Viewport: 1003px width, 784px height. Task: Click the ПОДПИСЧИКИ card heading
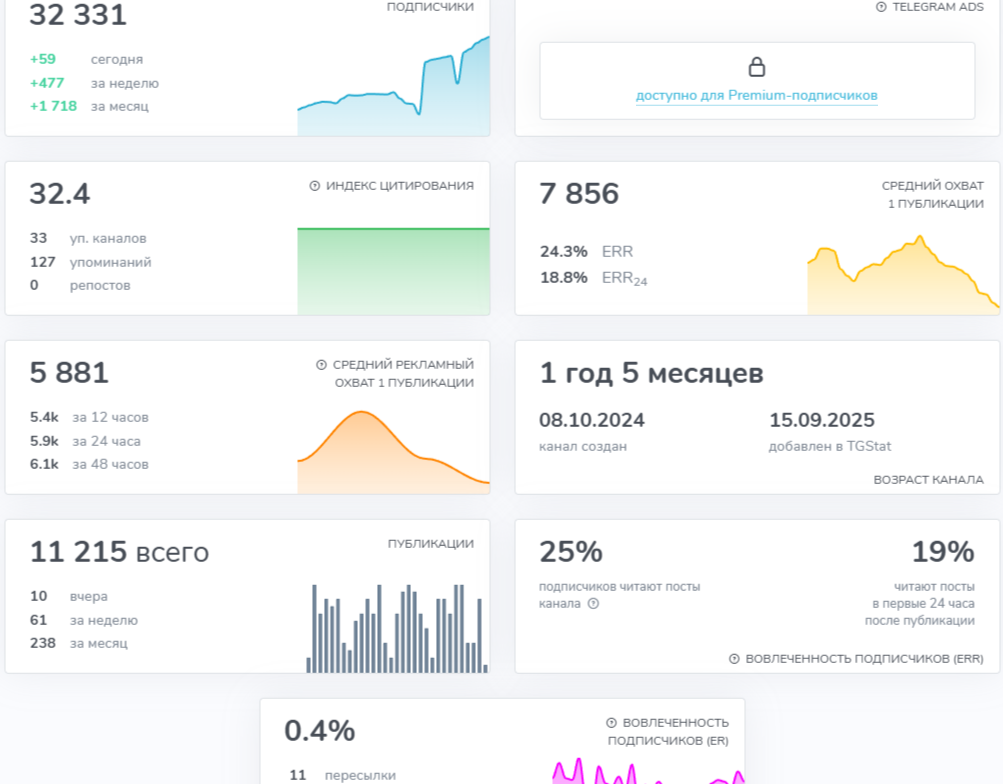point(430,7)
